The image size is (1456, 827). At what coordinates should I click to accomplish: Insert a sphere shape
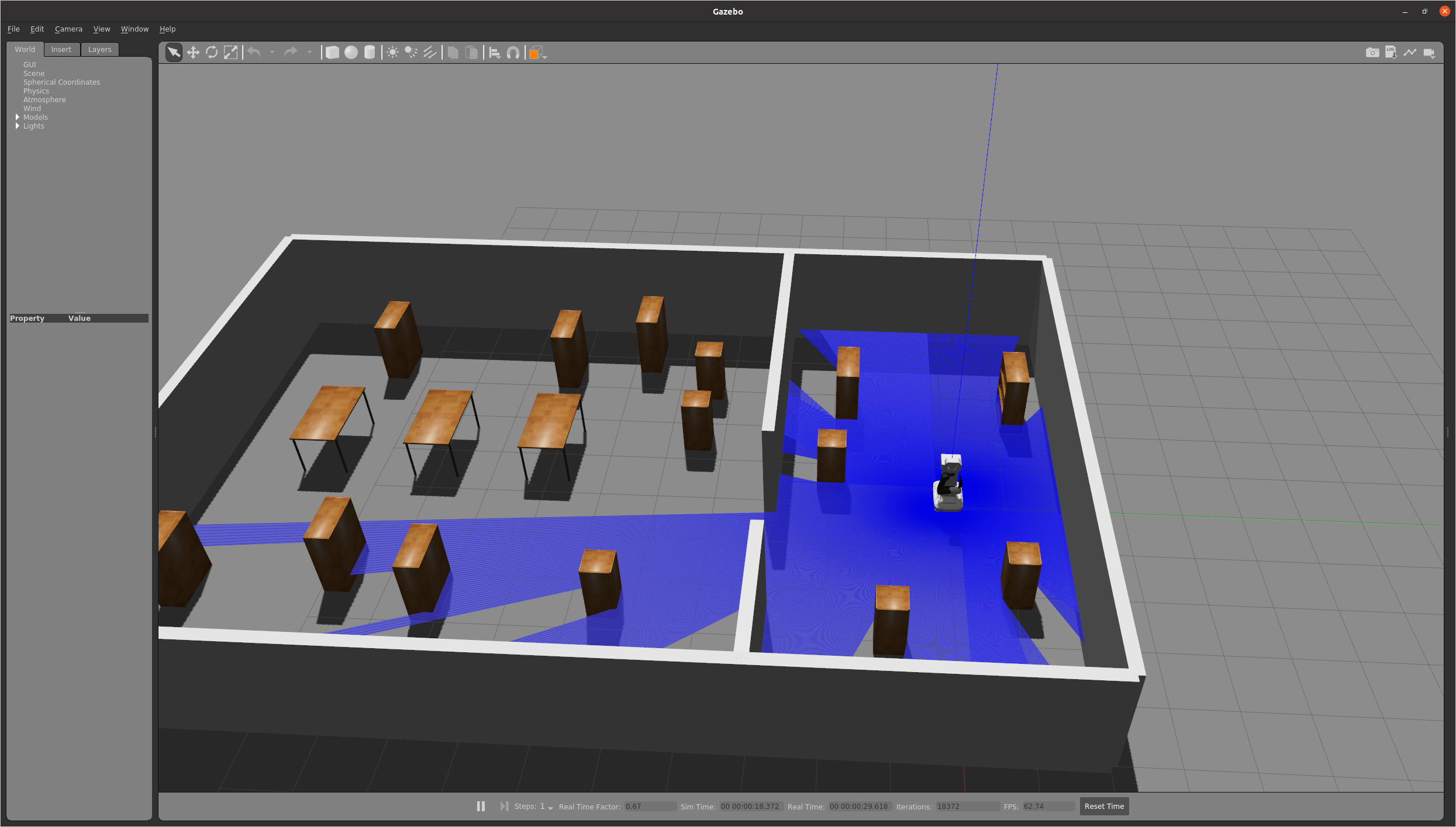click(351, 53)
